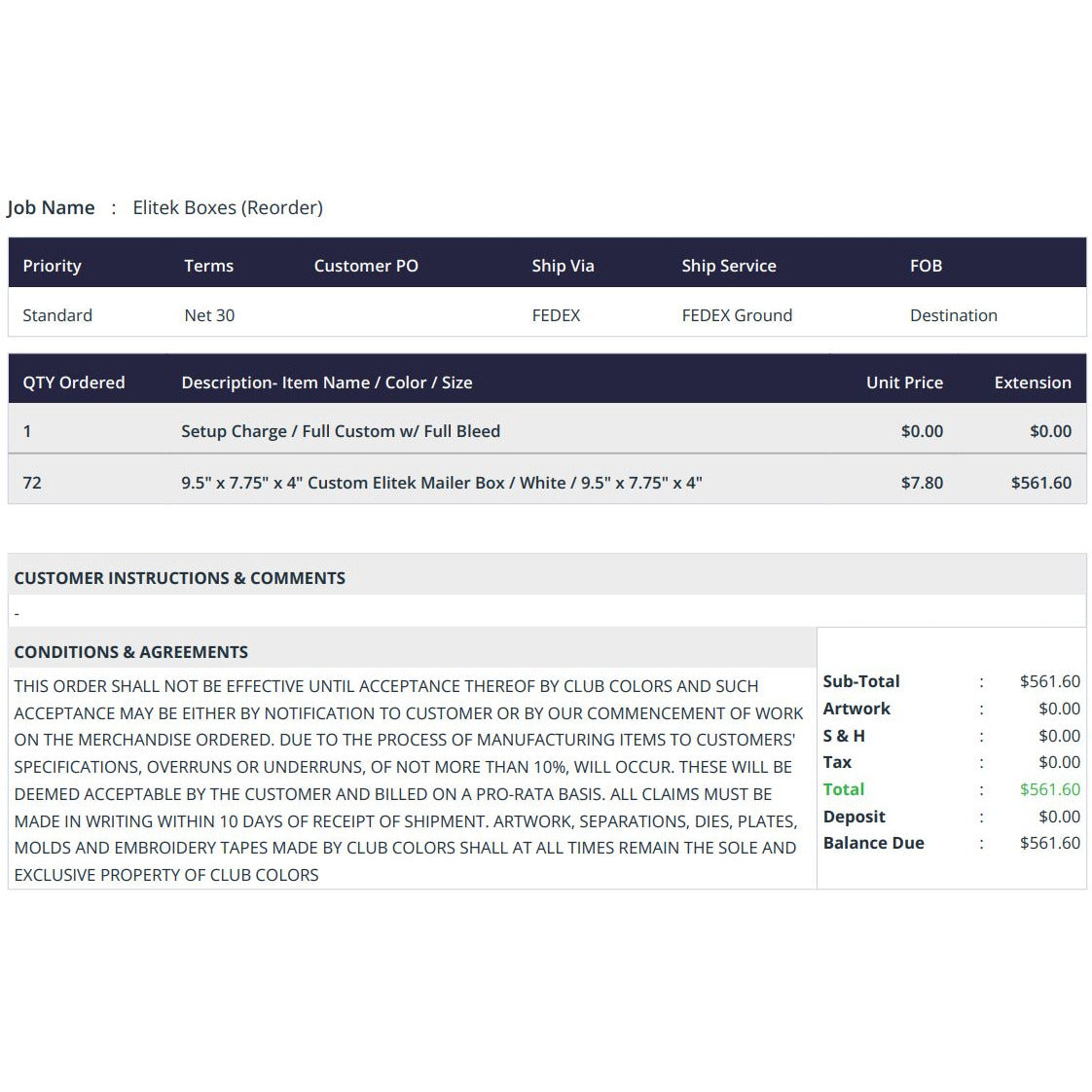Screen dimensions: 1092x1092
Task: Click the QTY Ordered column header
Action: 74,382
